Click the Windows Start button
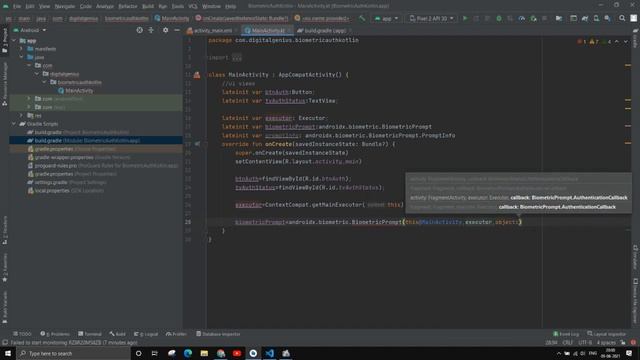The height and width of the screenshot is (360, 640). point(8,353)
